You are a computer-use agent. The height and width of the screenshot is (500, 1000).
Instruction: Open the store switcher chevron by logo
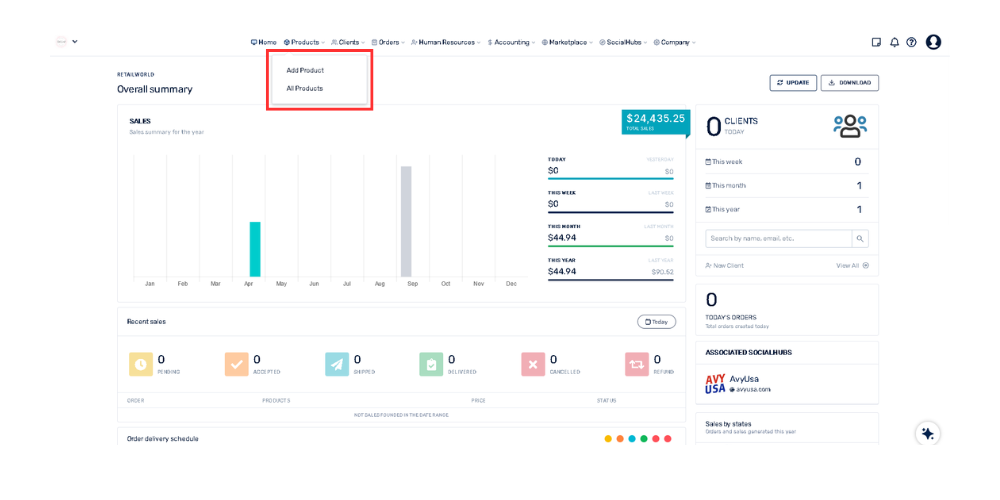click(75, 42)
